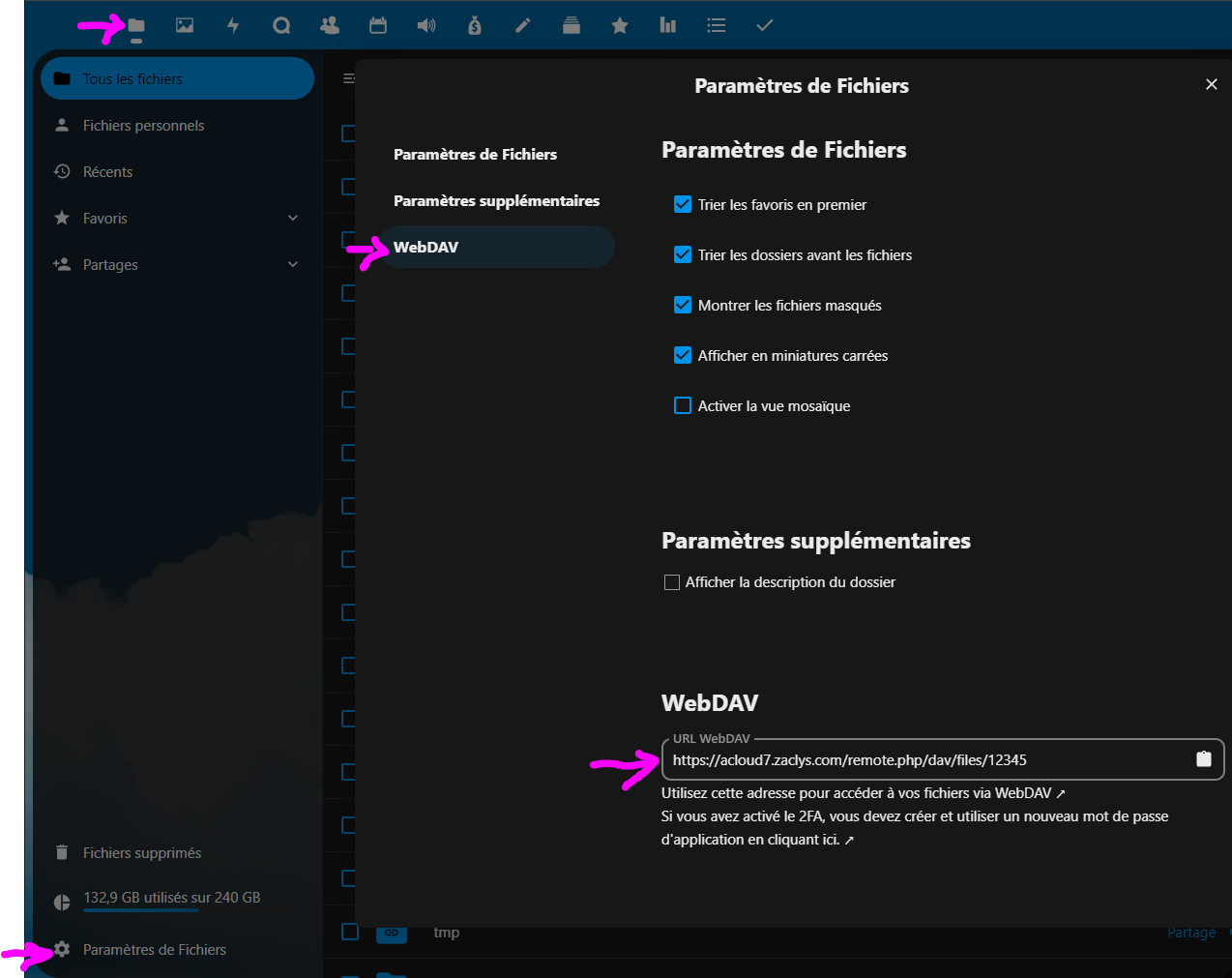
Task: Open the Photos app icon
Action: (185, 26)
